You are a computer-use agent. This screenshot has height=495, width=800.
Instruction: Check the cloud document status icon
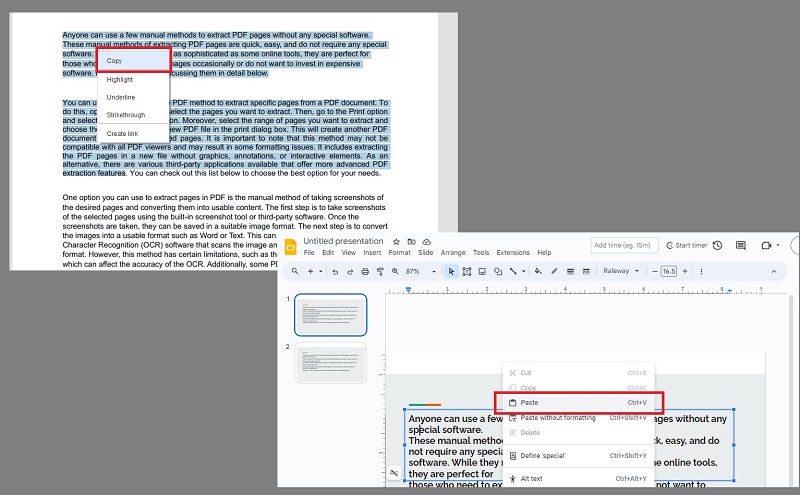point(427,241)
